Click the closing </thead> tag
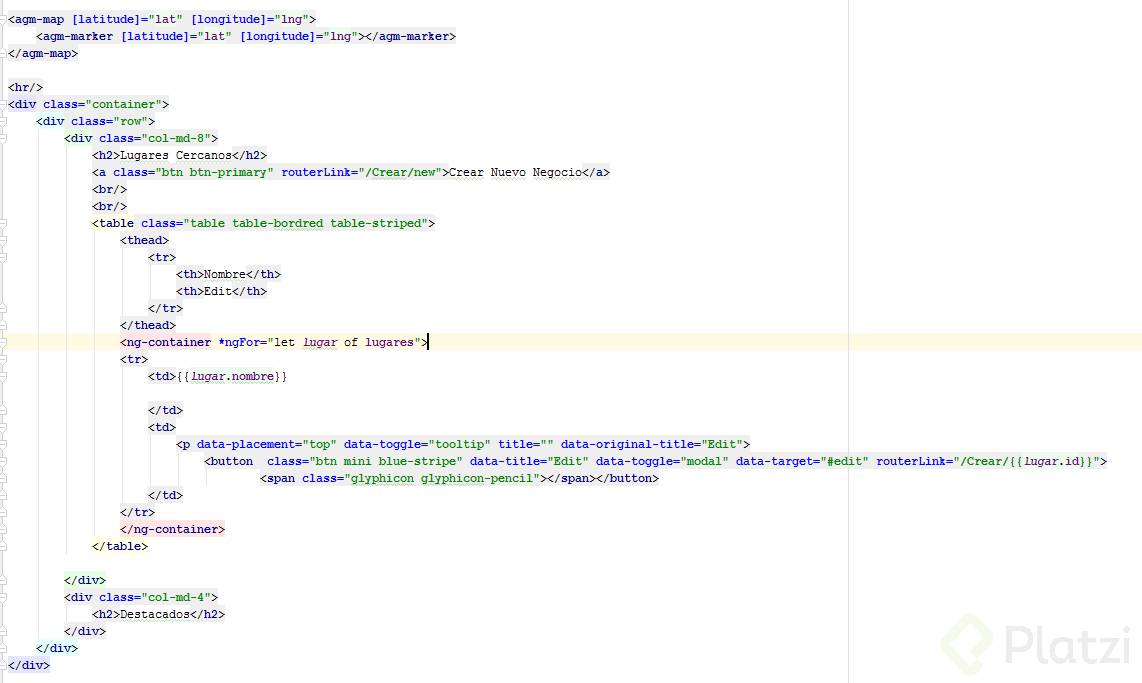Viewport: 1142px width, 683px height. click(x=148, y=325)
